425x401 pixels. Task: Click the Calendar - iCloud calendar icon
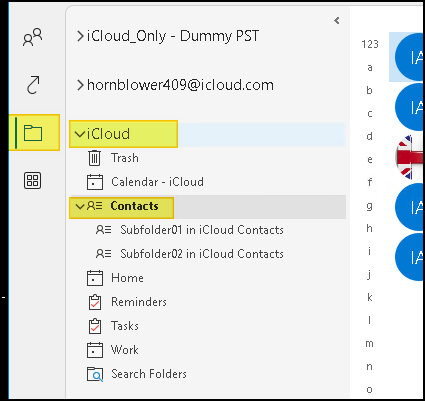click(95, 182)
